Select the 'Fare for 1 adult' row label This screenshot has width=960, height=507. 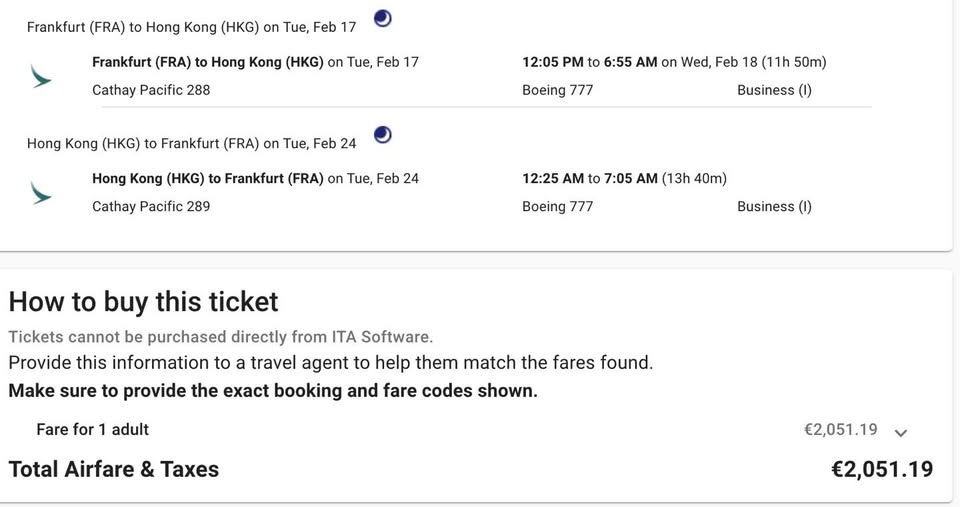coord(92,429)
